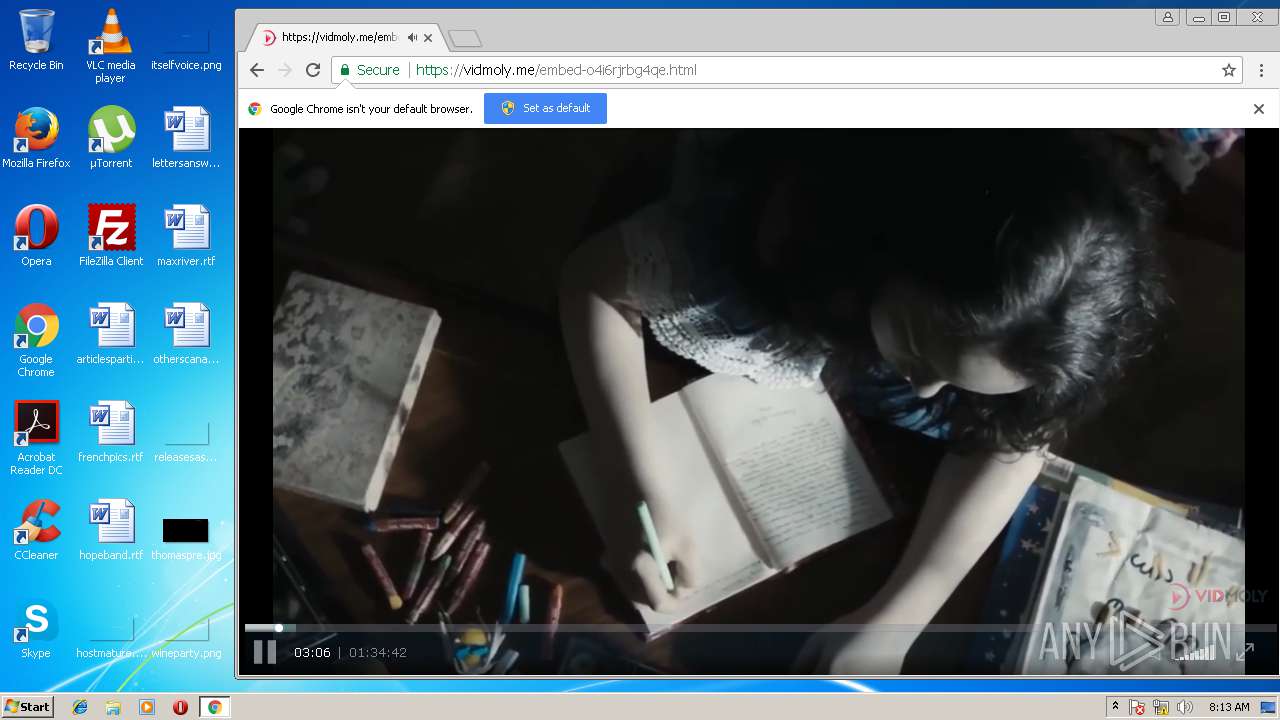Image resolution: width=1280 pixels, height=720 pixels.
Task: Select the frenchpics.rtf document
Action: pos(110,432)
